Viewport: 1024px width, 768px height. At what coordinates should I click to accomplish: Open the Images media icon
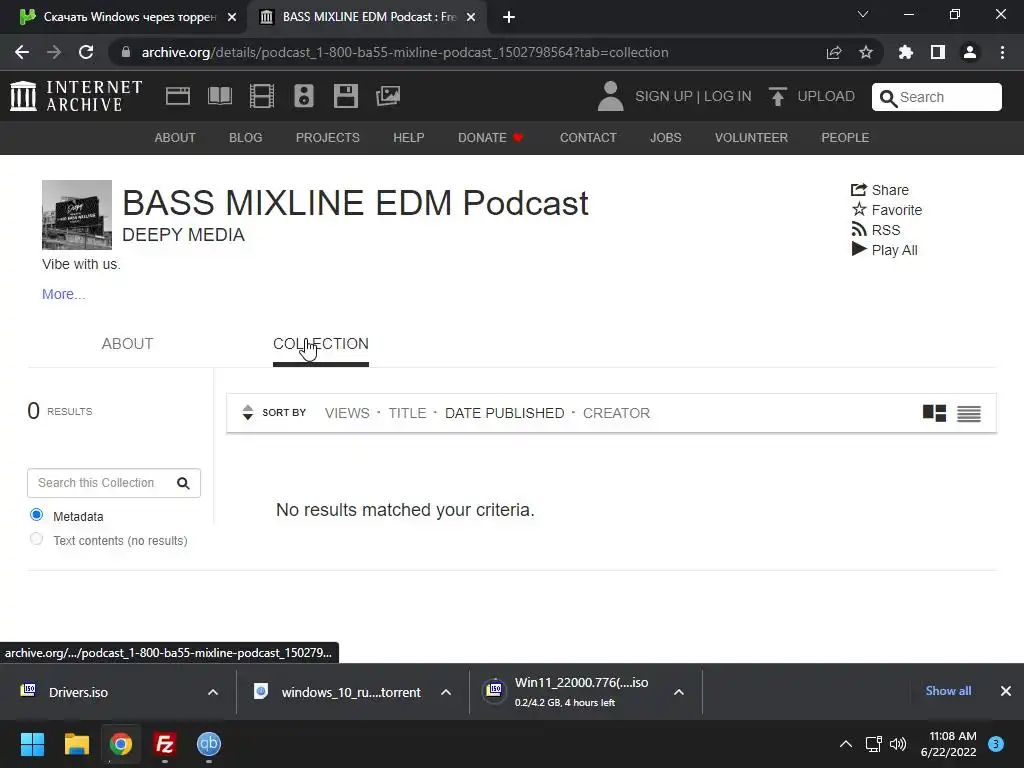coord(388,96)
